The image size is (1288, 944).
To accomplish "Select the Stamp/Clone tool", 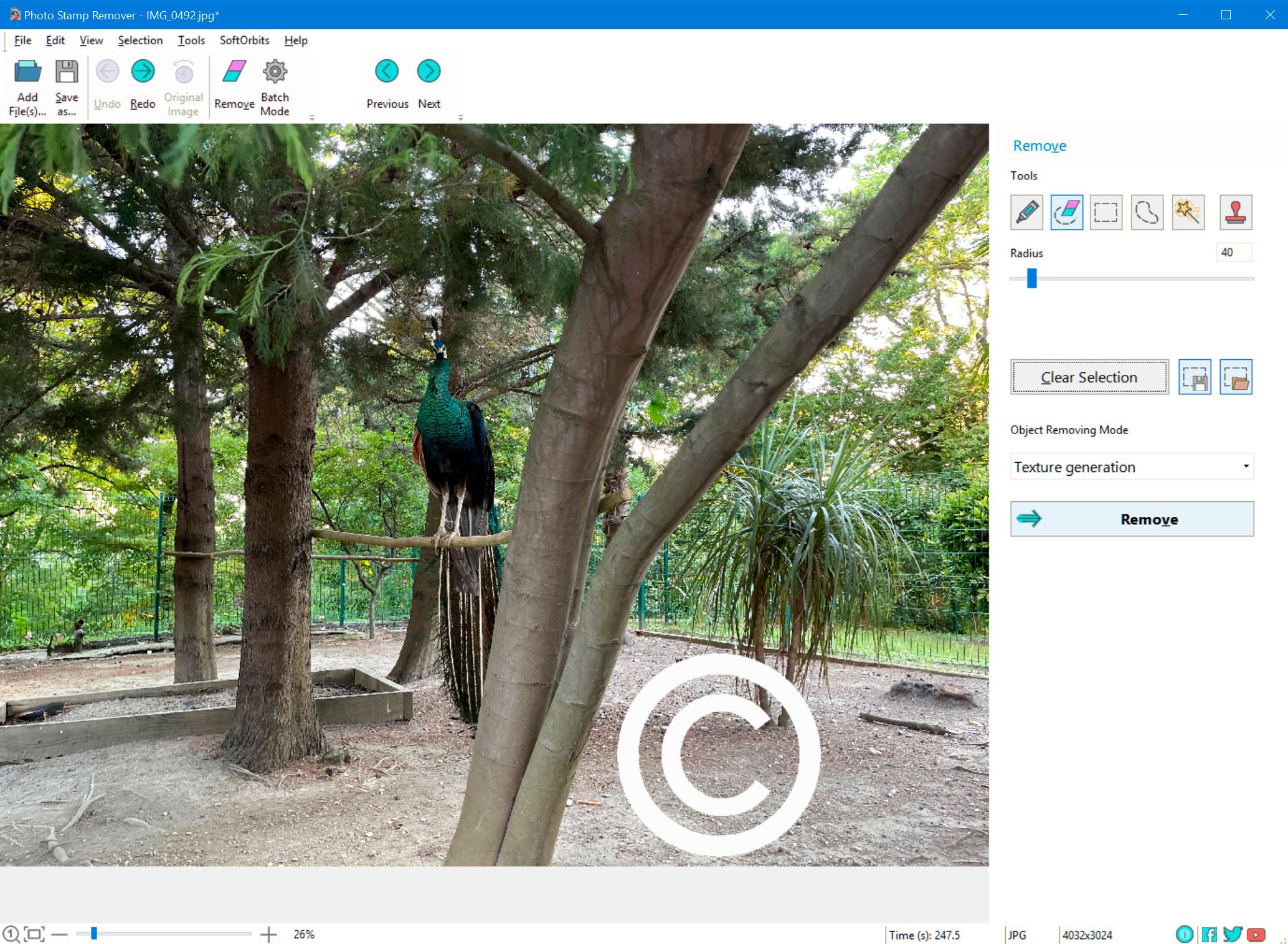I will (1235, 211).
